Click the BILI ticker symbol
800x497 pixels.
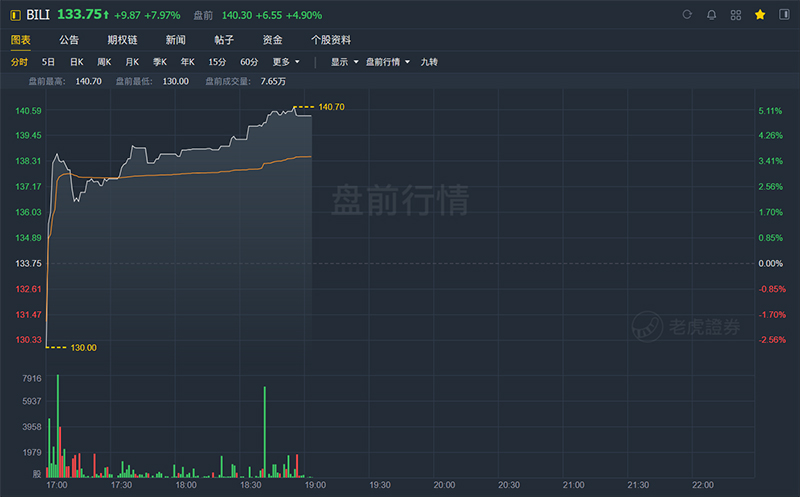[x=38, y=15]
